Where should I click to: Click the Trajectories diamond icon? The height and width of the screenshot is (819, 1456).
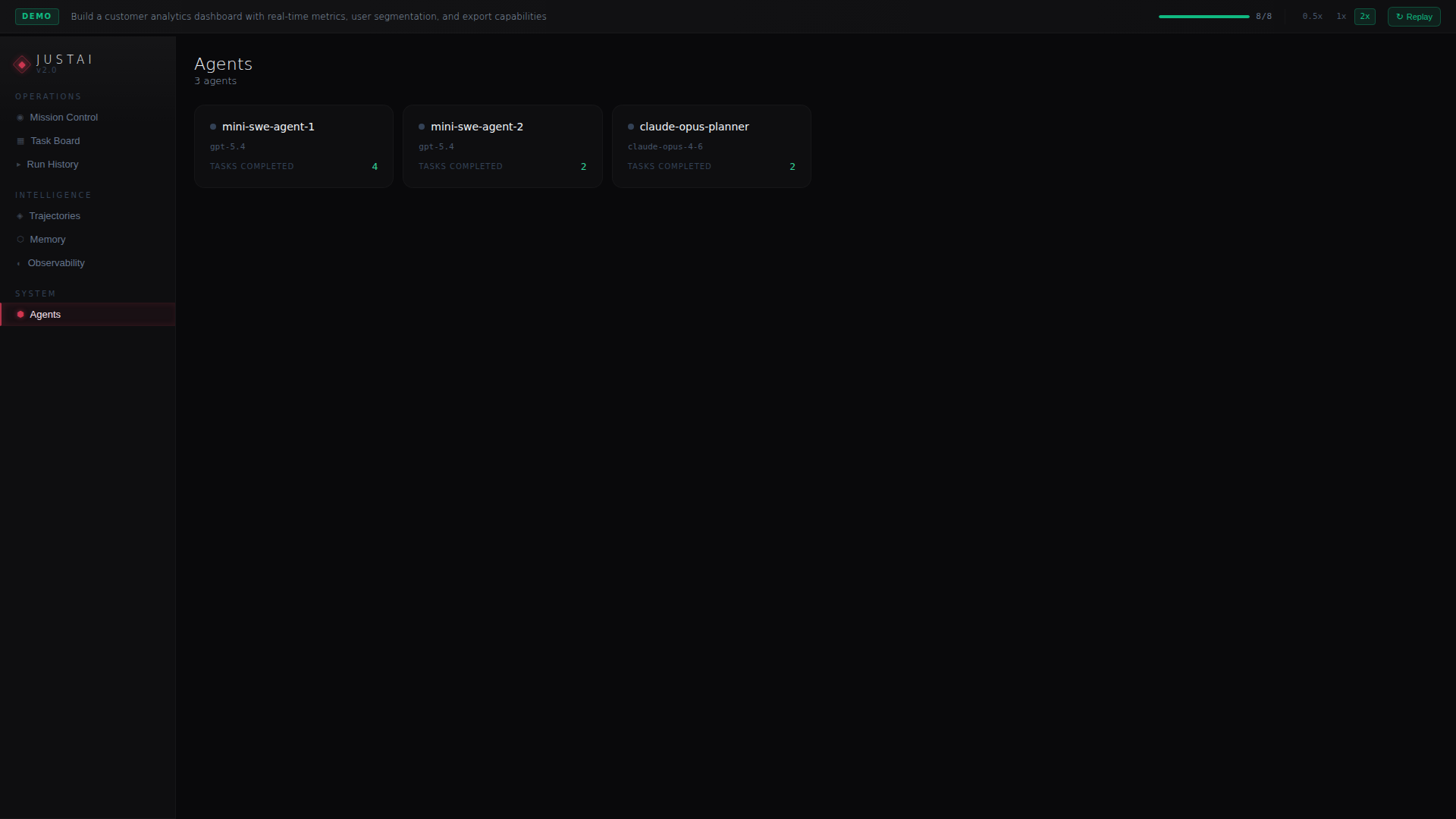coord(20,216)
